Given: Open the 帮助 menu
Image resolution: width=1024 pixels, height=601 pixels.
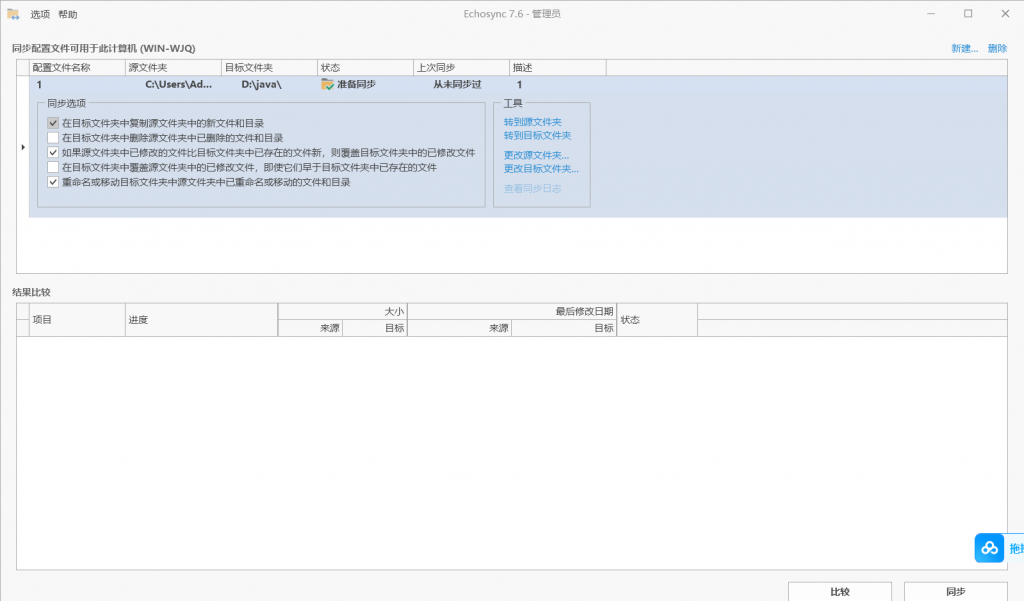Looking at the screenshot, I should click(70, 12).
